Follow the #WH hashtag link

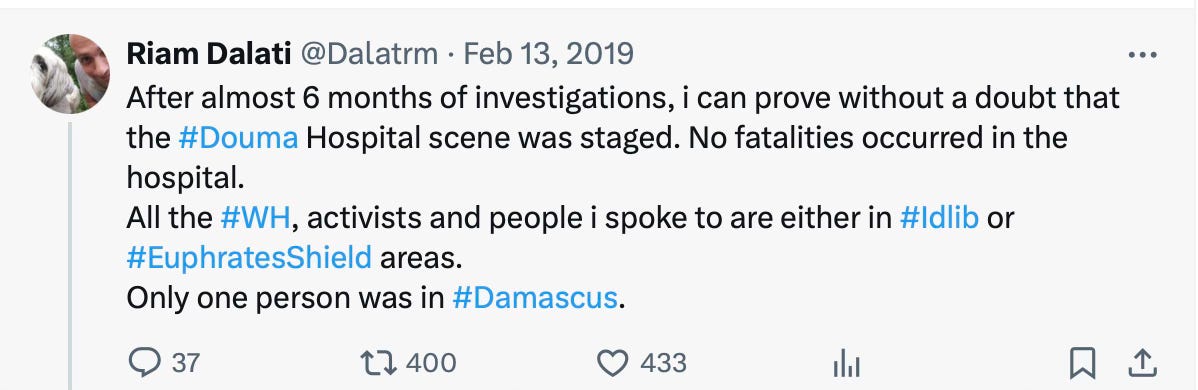[254, 218]
